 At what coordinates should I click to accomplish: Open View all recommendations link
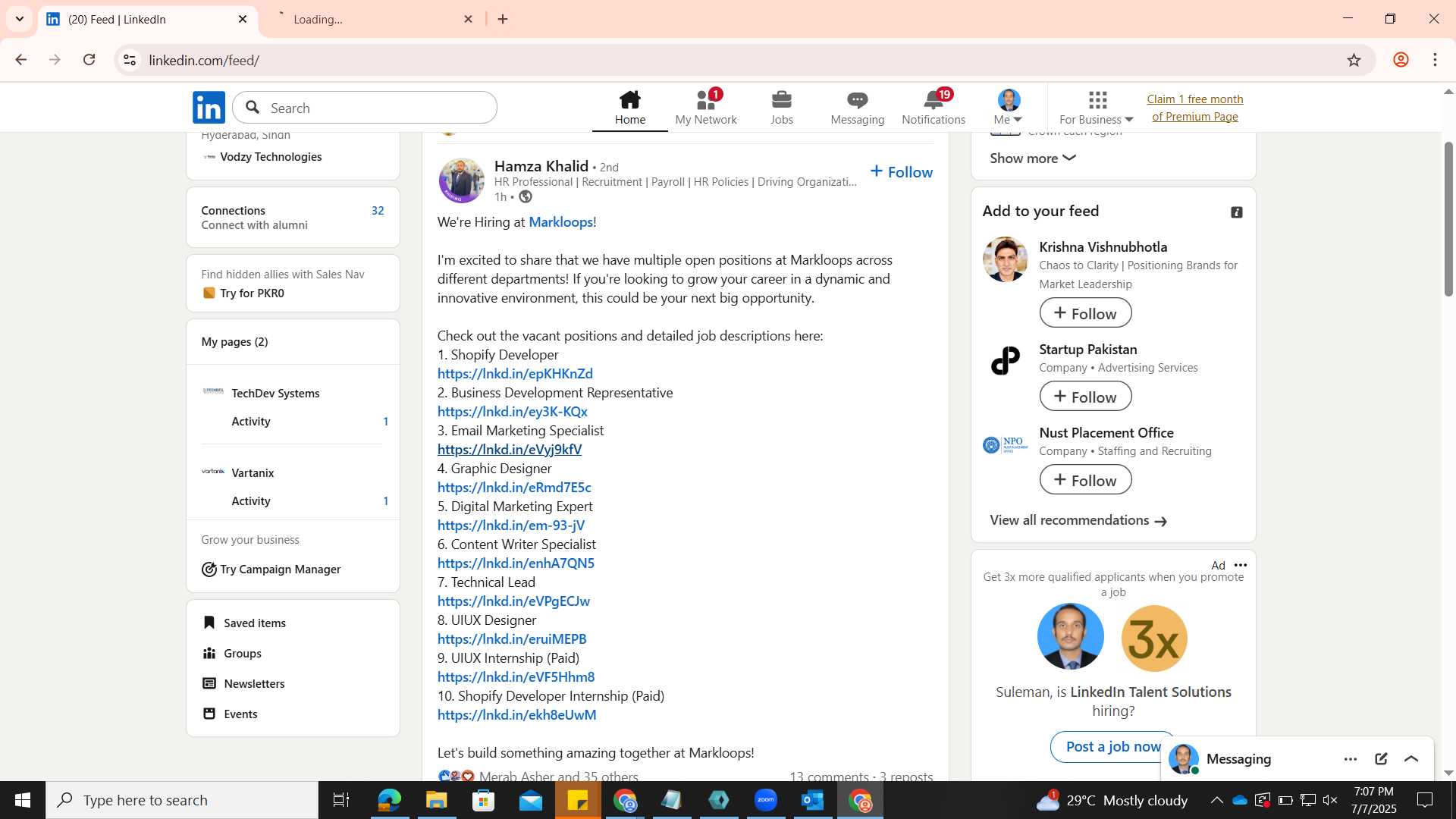(1078, 520)
